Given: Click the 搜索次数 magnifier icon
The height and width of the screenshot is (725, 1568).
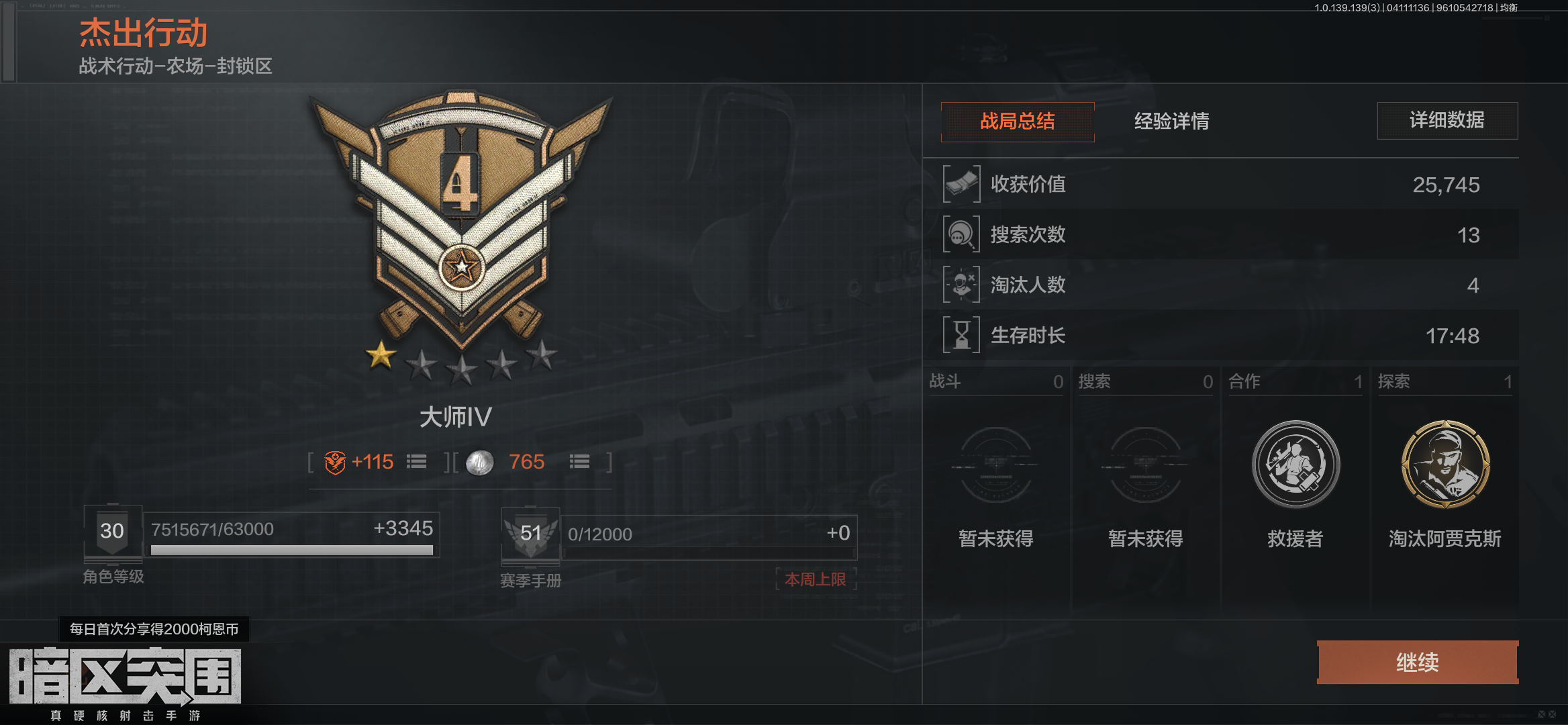Looking at the screenshot, I should (x=961, y=234).
